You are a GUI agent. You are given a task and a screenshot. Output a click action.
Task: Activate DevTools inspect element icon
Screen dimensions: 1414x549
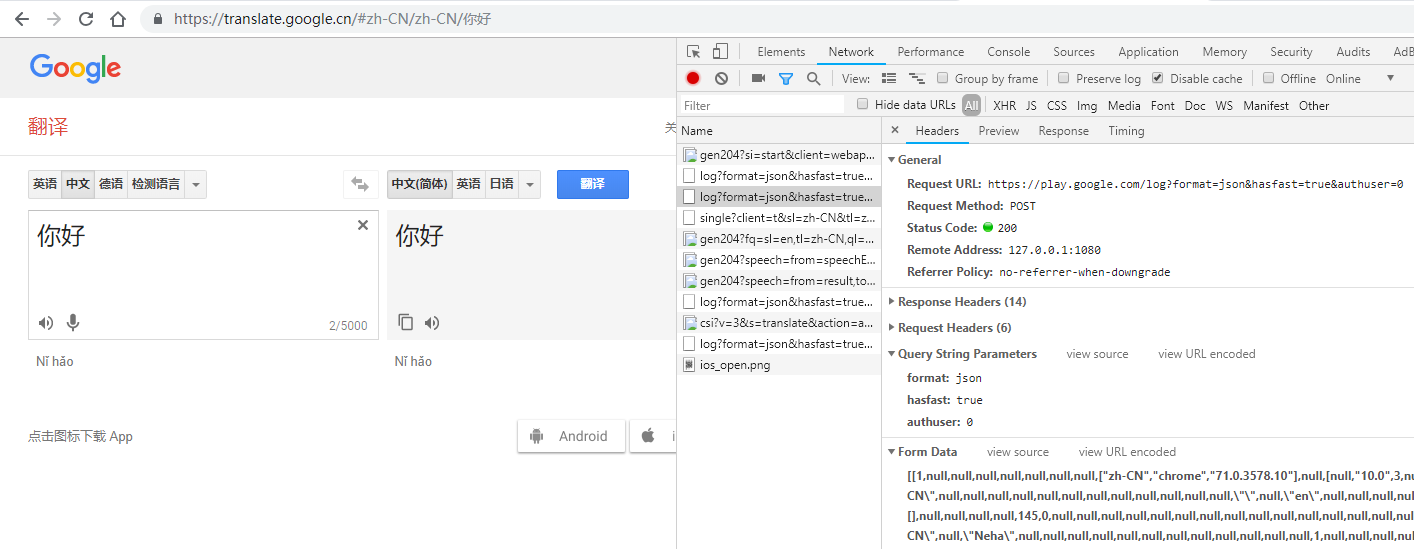click(694, 52)
